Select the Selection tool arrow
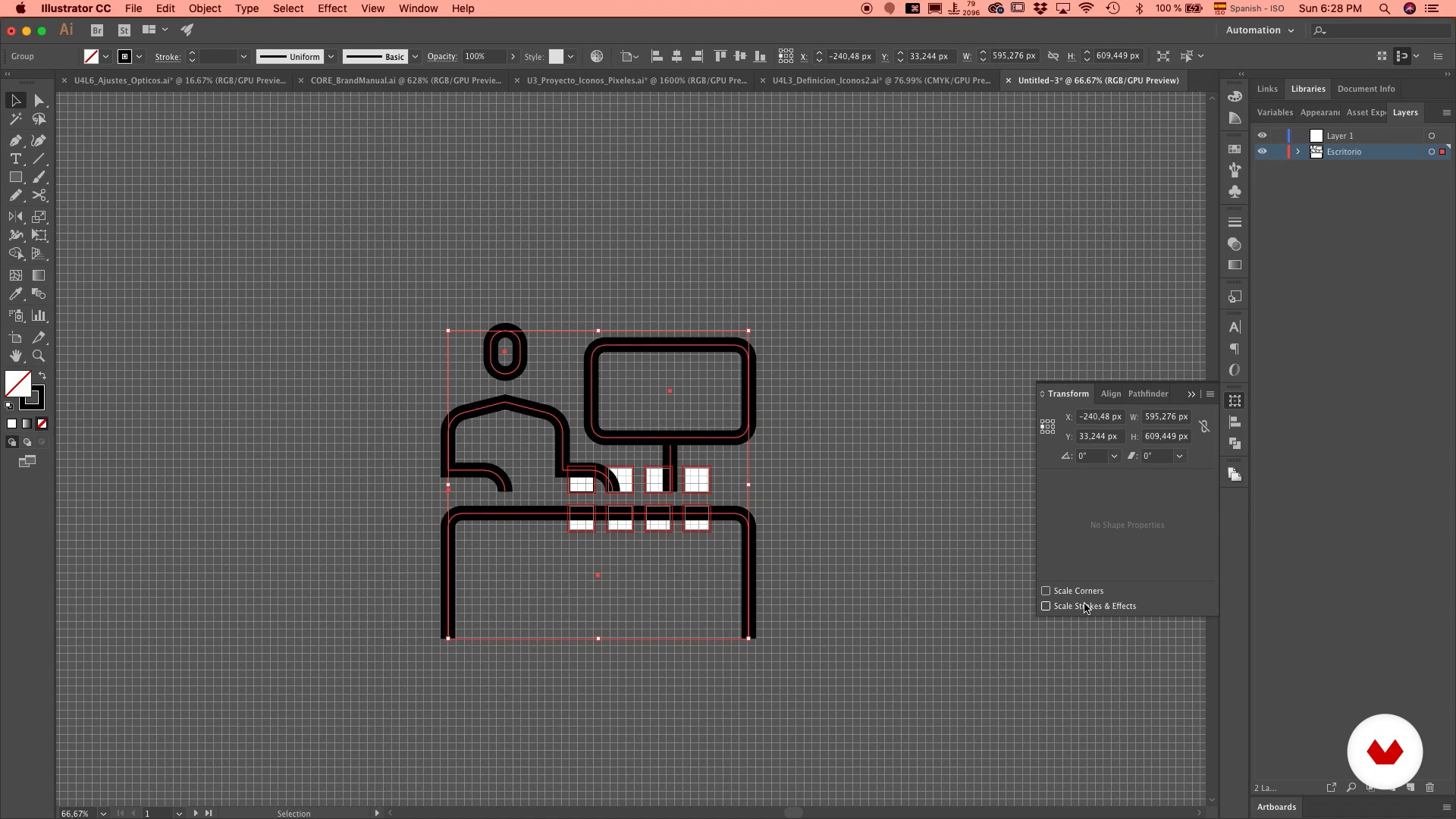This screenshot has height=819, width=1456. [x=15, y=100]
